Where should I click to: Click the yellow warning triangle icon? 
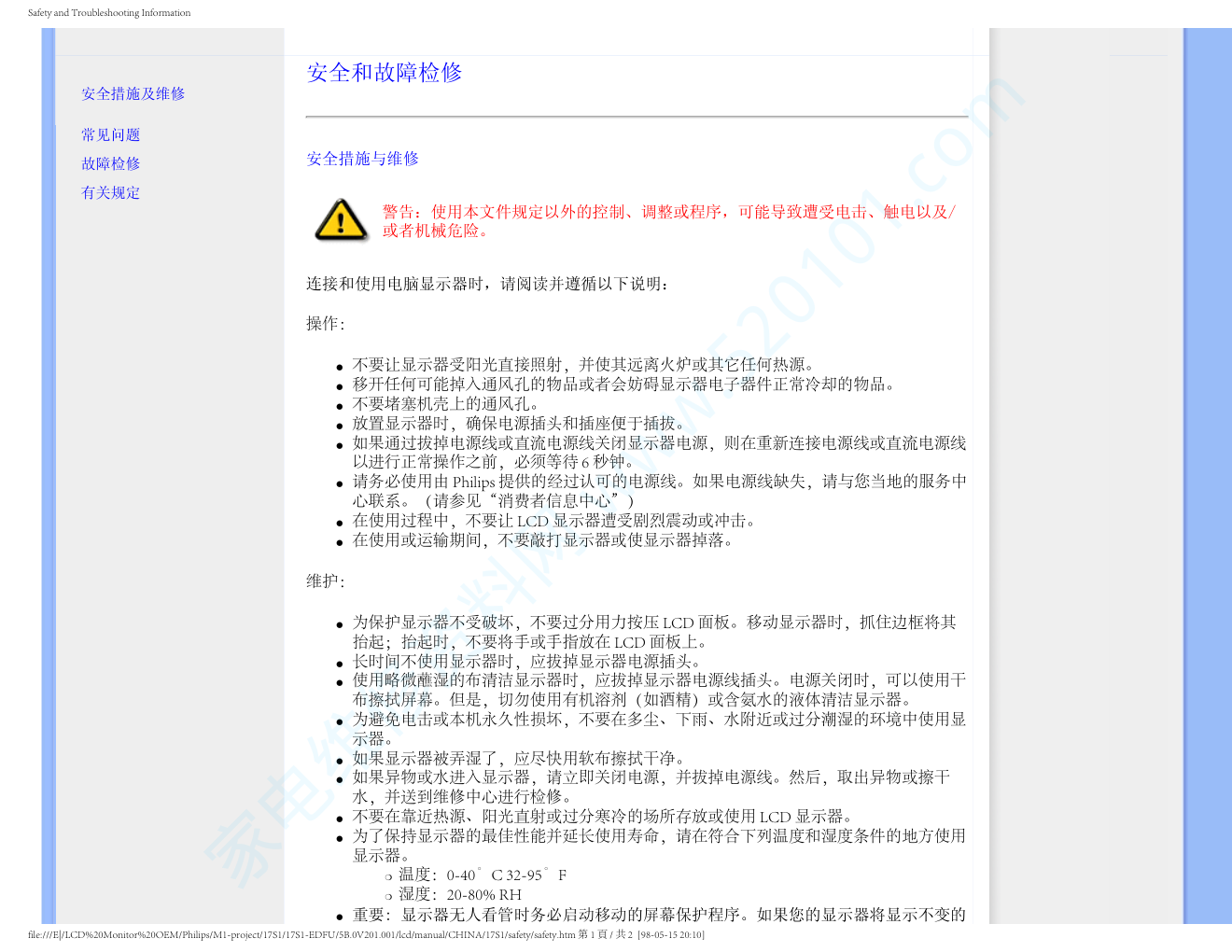341,221
